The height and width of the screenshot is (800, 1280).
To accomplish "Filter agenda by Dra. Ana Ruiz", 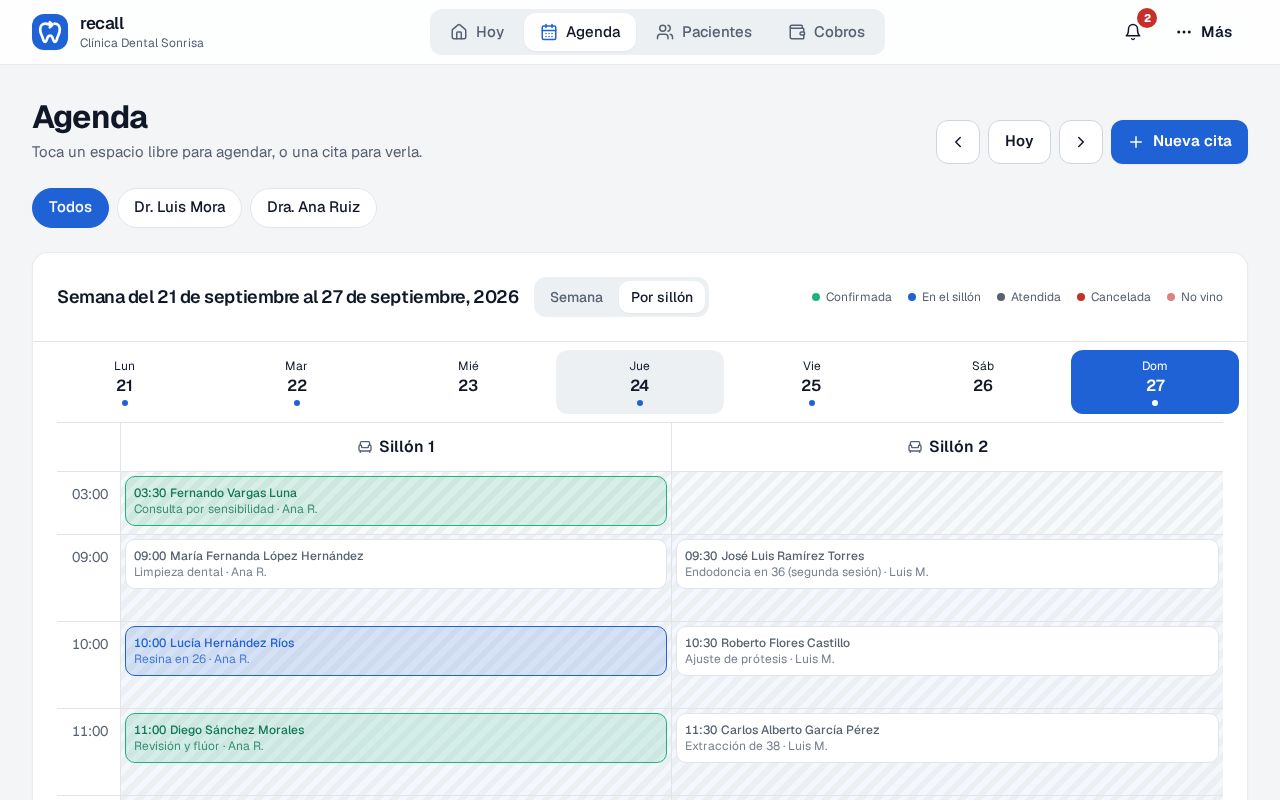I will click(313, 208).
